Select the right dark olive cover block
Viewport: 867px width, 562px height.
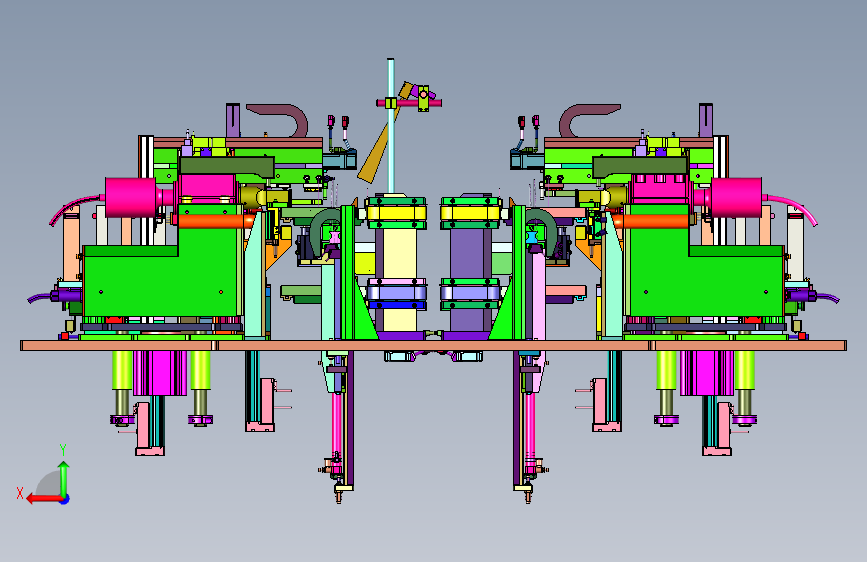[x=640, y=165]
